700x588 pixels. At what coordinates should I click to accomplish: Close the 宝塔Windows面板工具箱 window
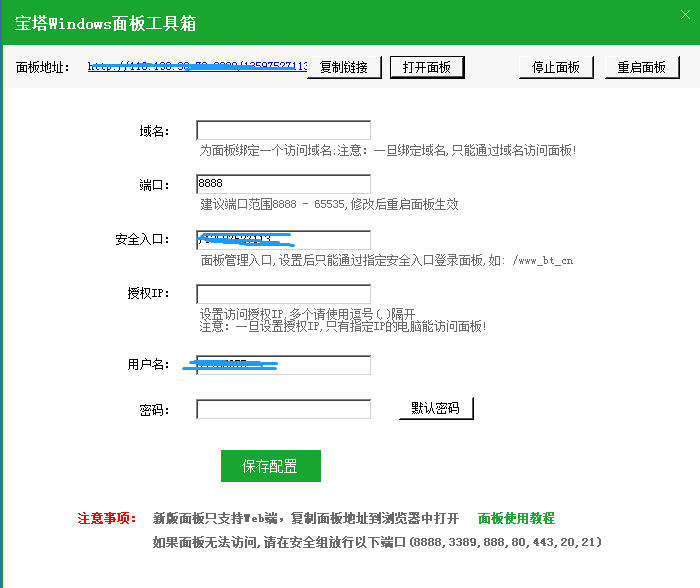(x=685, y=15)
